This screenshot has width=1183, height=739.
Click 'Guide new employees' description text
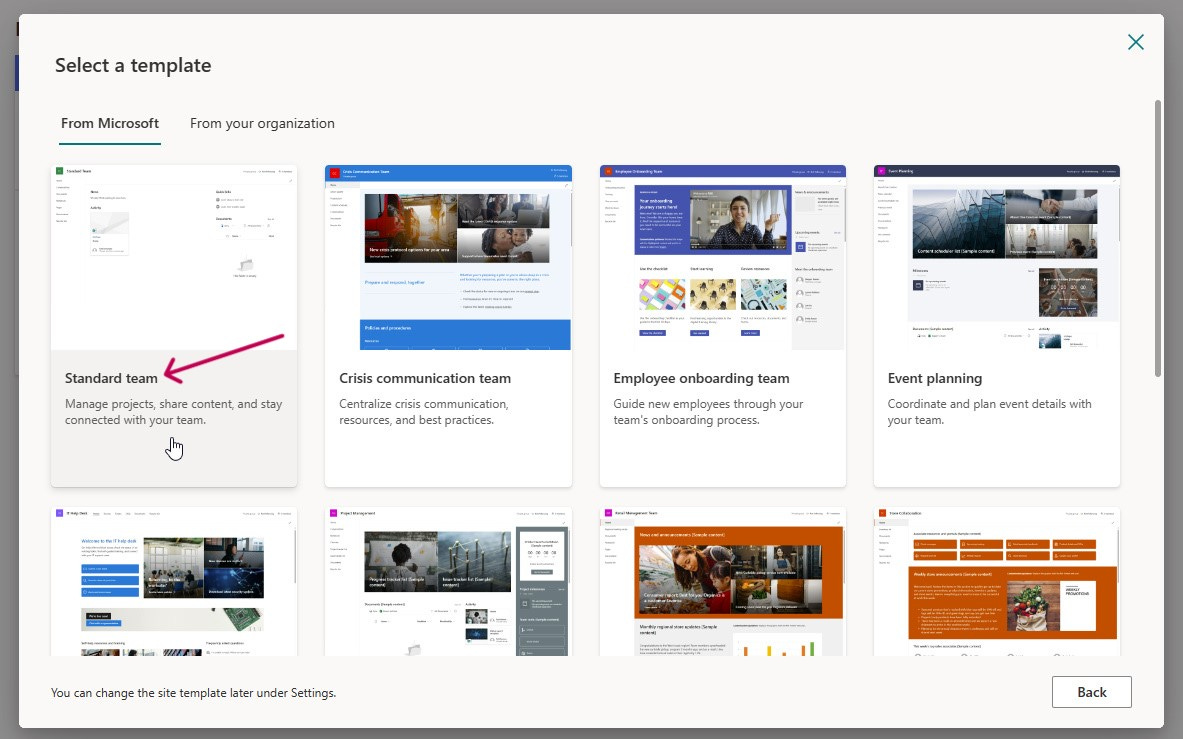[x=708, y=412]
